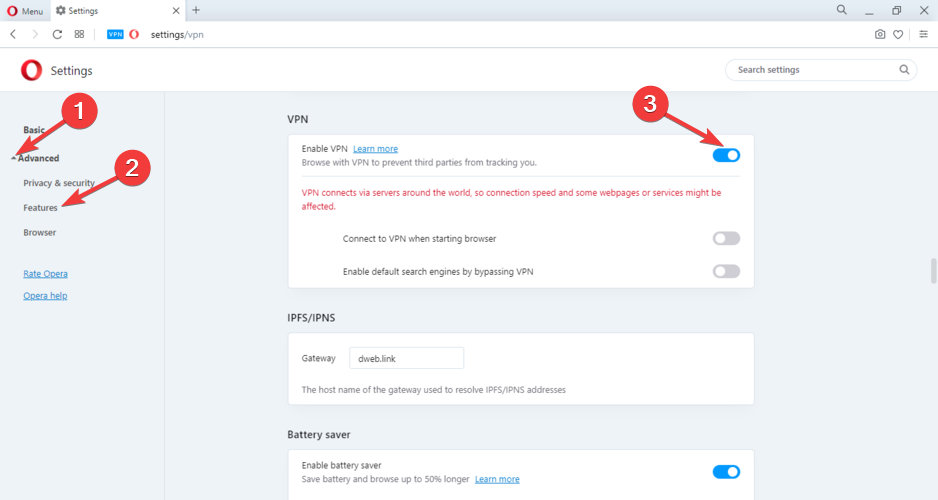Enable Connect to VPN when starting browser

click(x=726, y=238)
